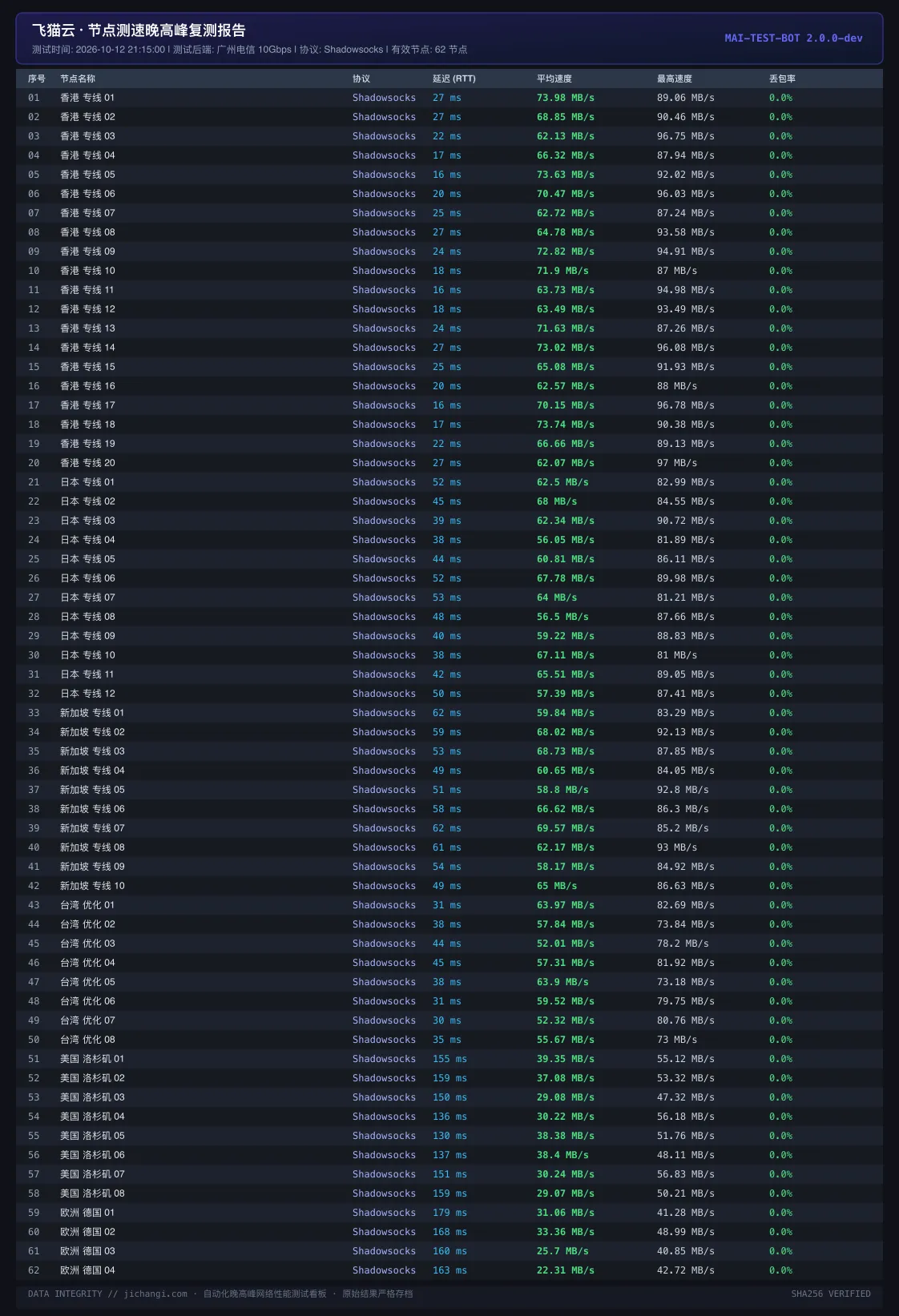Select the 平均速度 column header
The width and height of the screenshot is (899, 1316).
tap(554, 78)
